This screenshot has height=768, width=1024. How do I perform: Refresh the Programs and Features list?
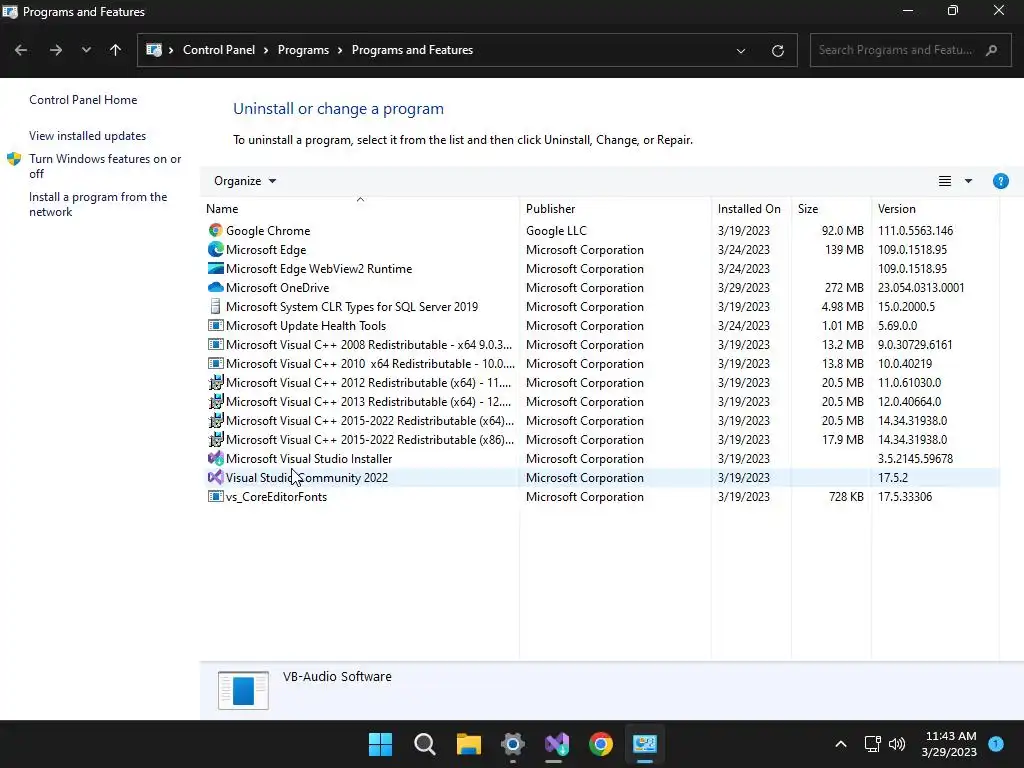pyautogui.click(x=777, y=50)
